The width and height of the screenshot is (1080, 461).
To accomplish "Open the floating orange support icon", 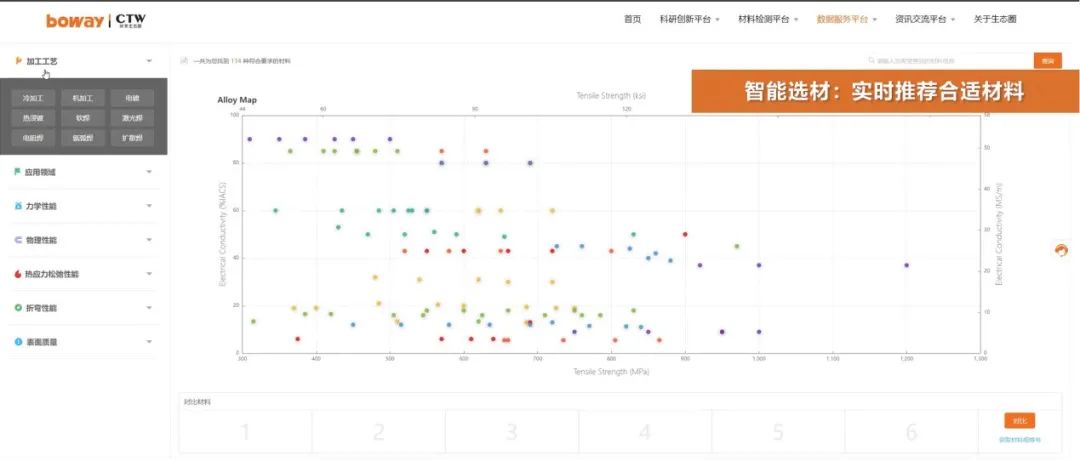I will (x=1061, y=251).
